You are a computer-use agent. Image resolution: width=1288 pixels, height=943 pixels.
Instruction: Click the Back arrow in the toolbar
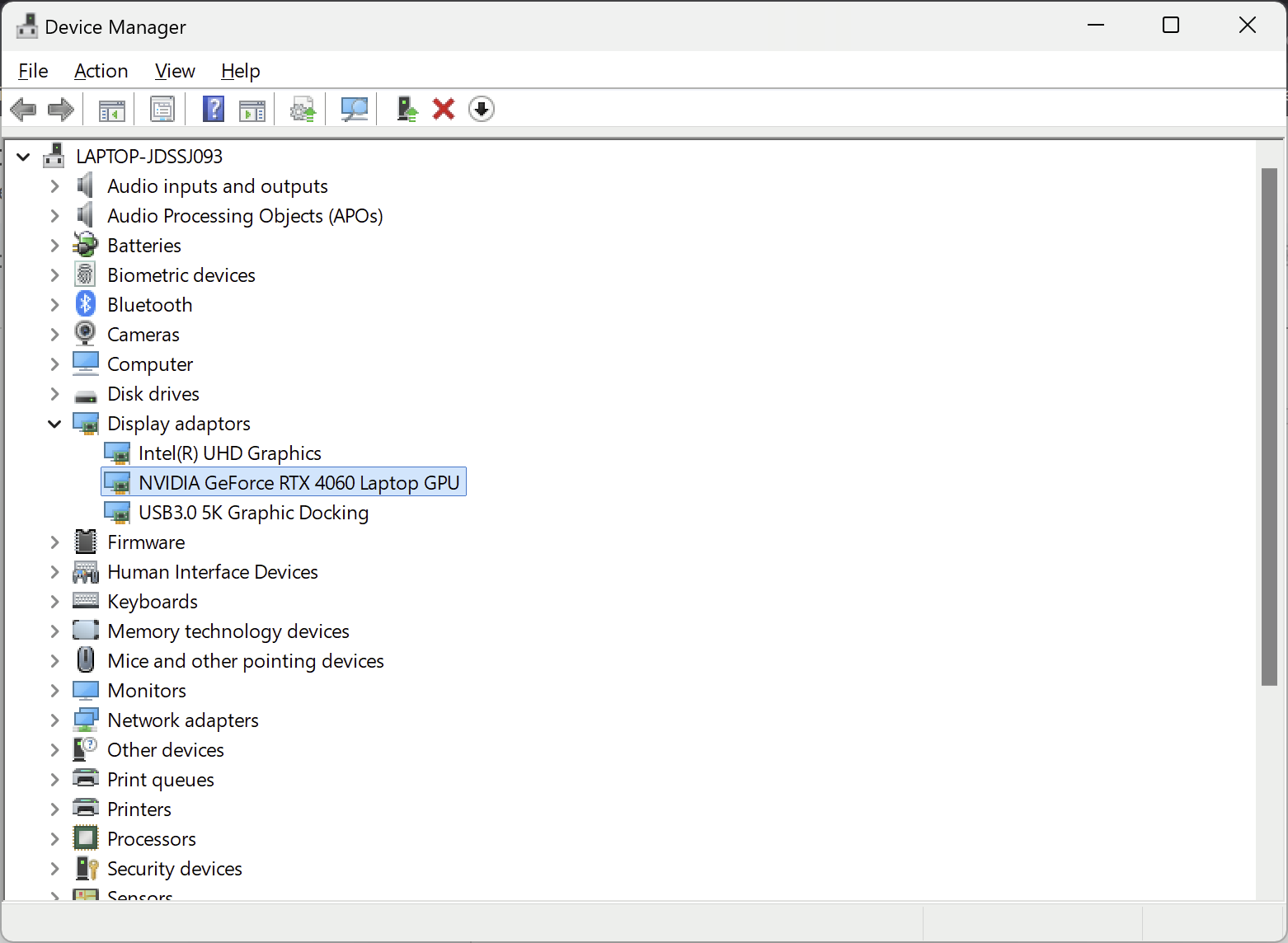click(x=23, y=109)
